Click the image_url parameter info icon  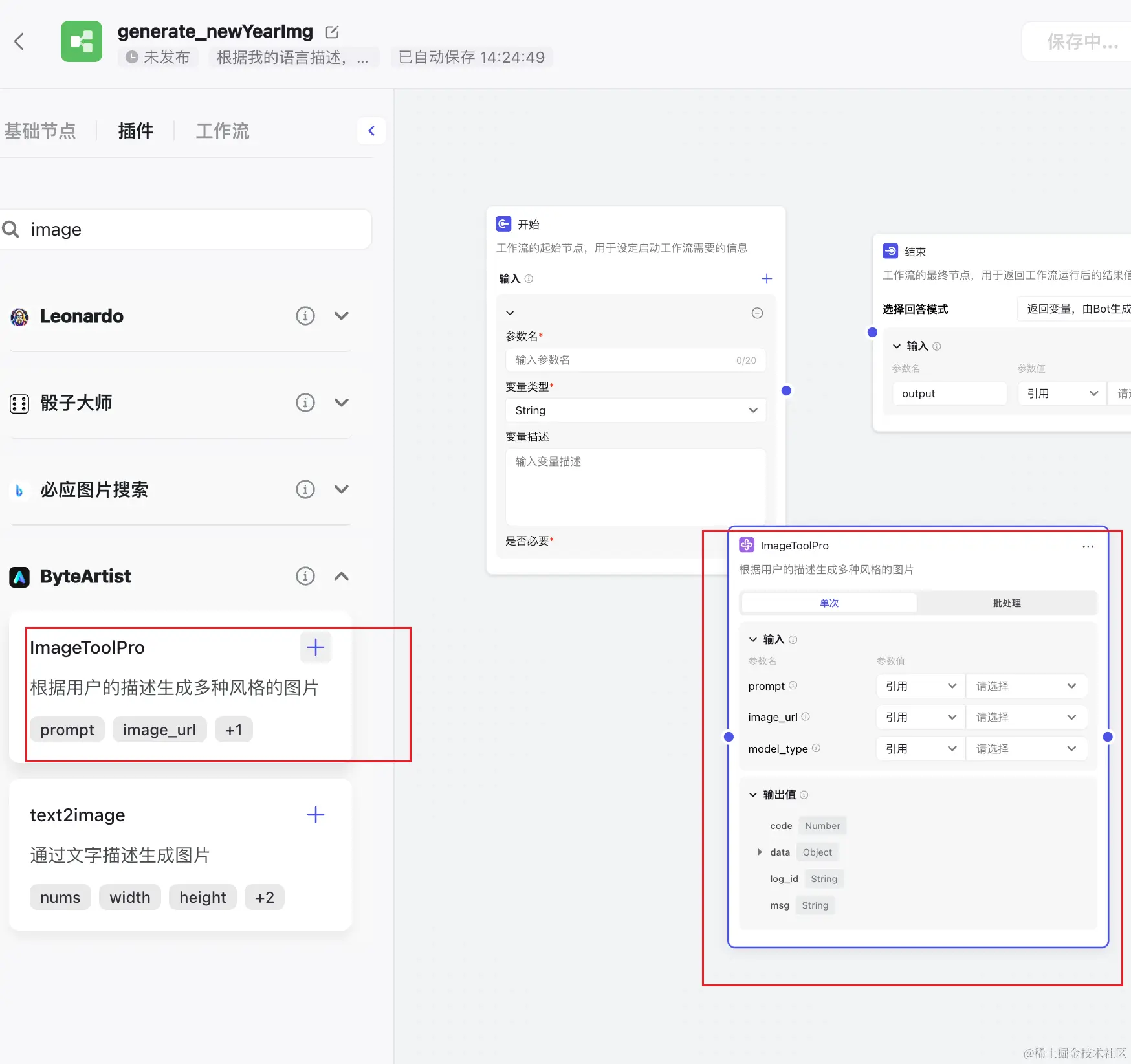coord(806,716)
